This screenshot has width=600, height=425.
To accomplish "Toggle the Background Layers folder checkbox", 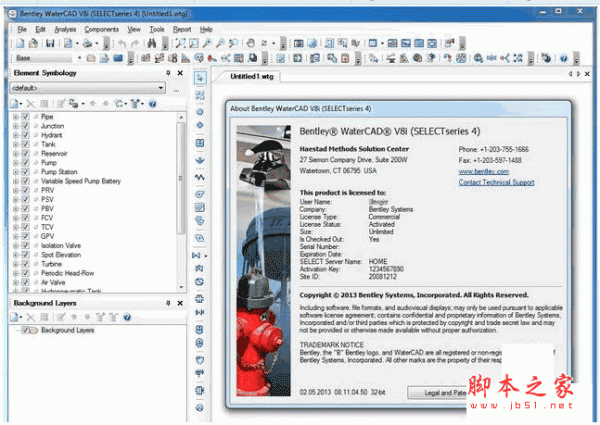I will coord(25,330).
